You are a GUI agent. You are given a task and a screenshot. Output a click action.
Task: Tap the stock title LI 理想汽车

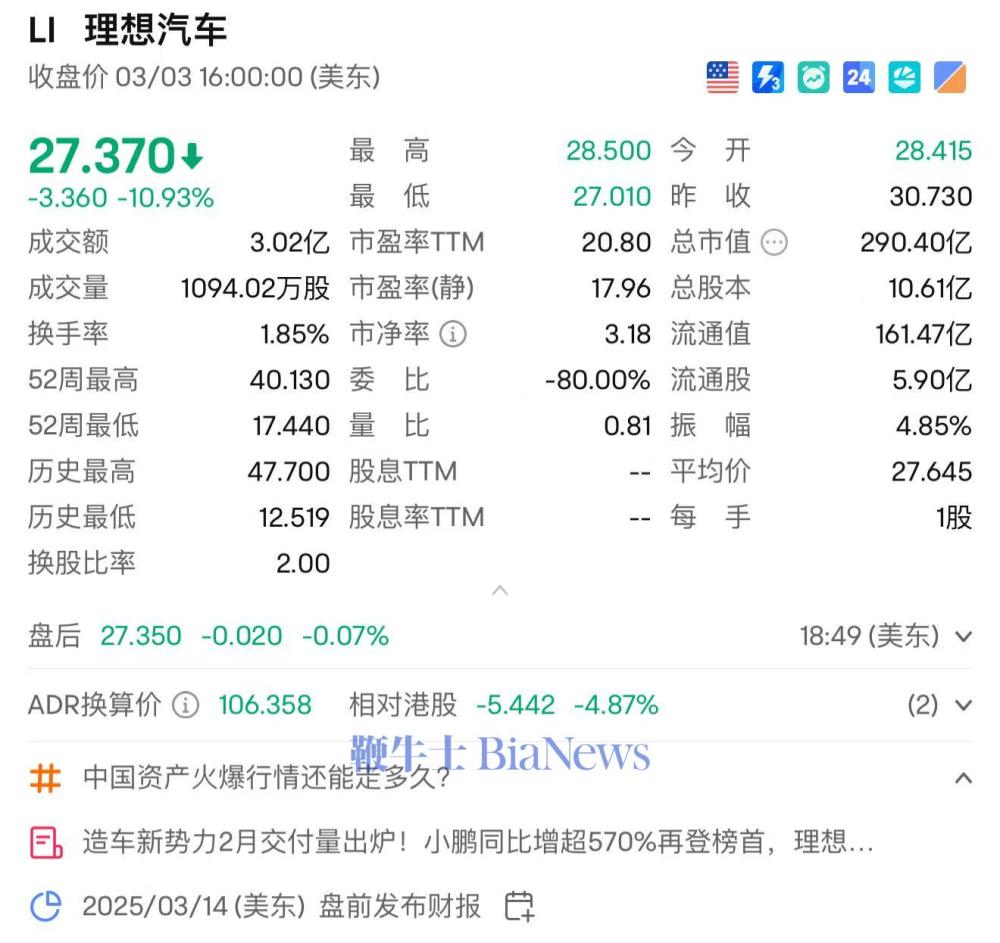tap(128, 30)
